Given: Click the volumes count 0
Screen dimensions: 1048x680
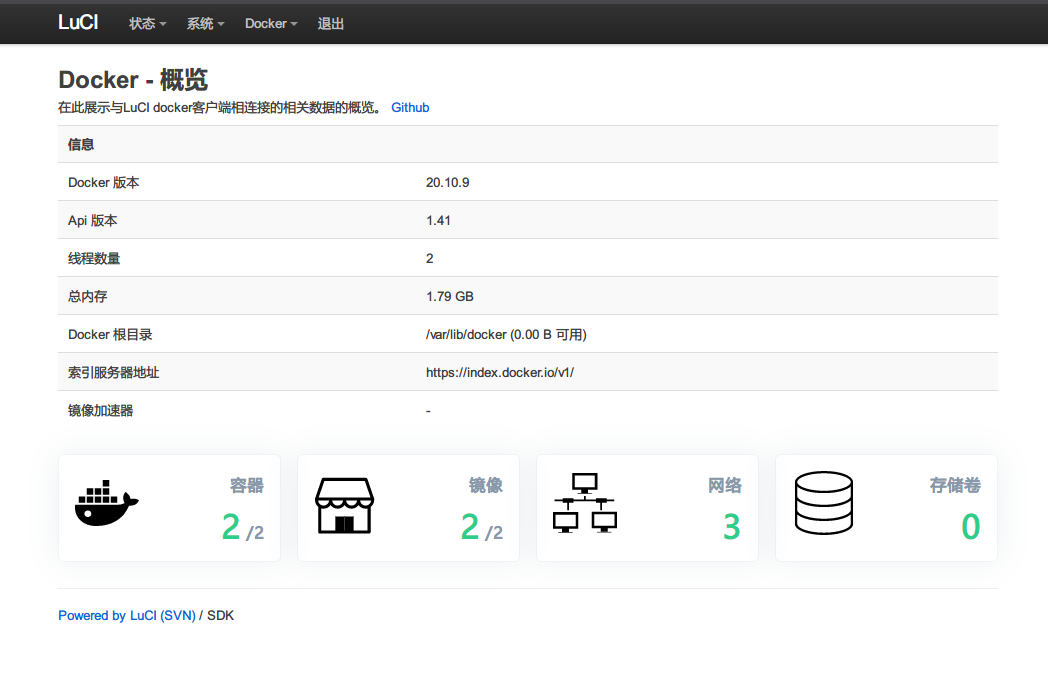Looking at the screenshot, I should (x=971, y=527).
